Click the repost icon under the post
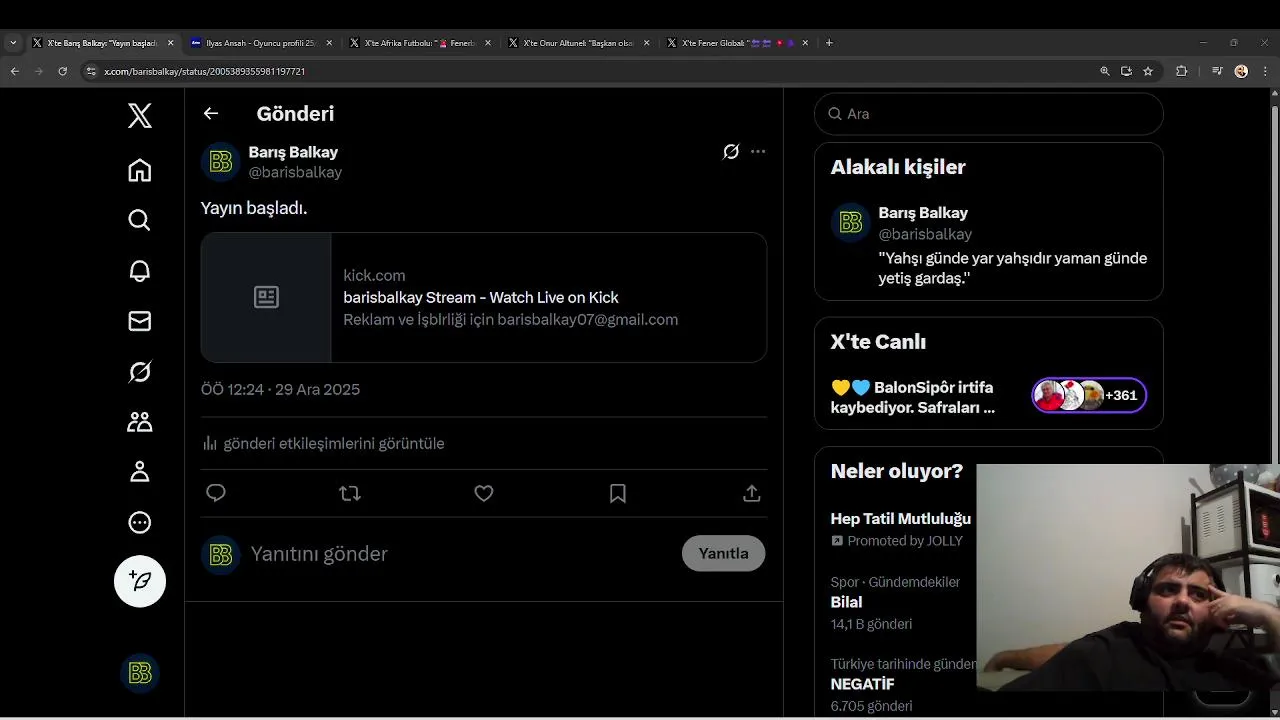1280x720 pixels. pos(350,493)
